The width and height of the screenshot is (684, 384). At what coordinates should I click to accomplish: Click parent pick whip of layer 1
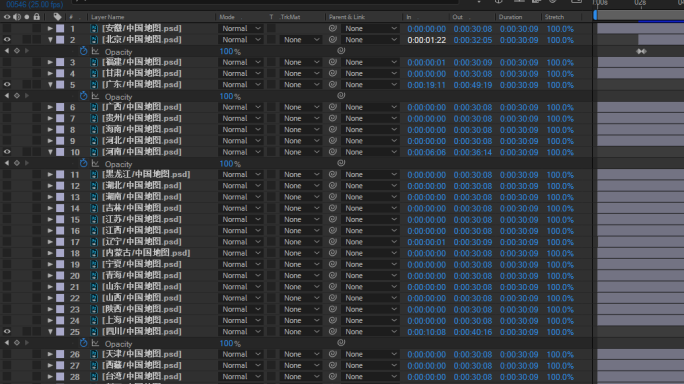(332, 28)
